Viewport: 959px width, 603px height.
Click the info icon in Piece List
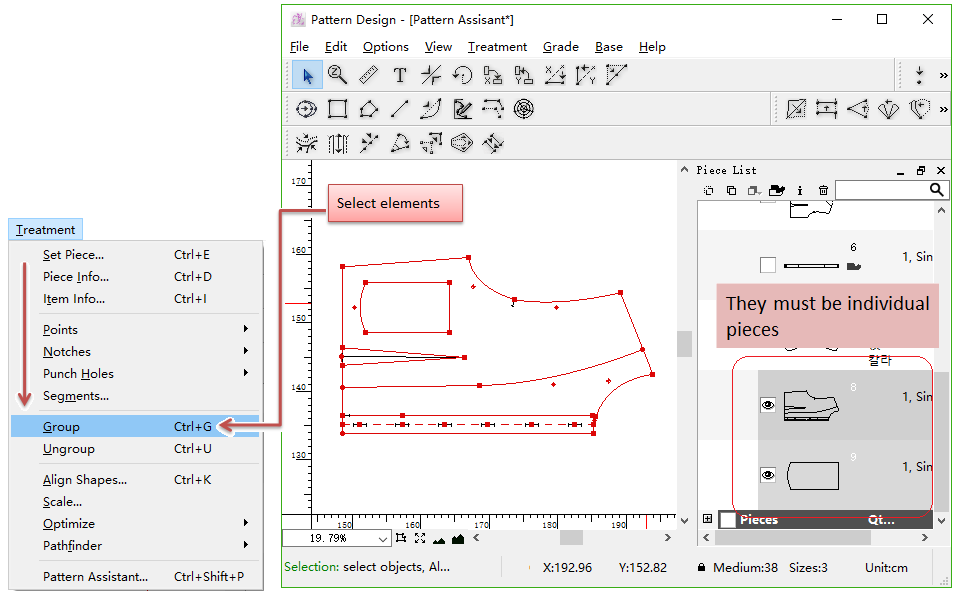click(800, 190)
